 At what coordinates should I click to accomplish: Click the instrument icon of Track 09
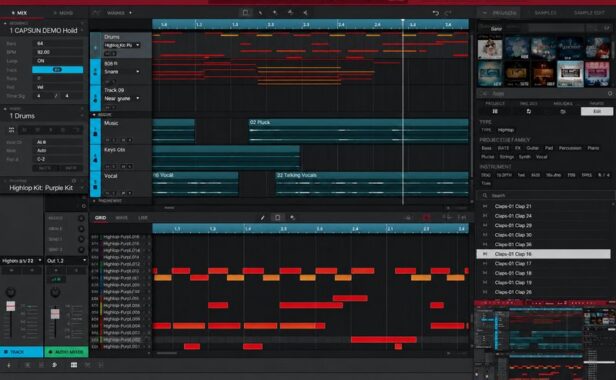point(95,98)
